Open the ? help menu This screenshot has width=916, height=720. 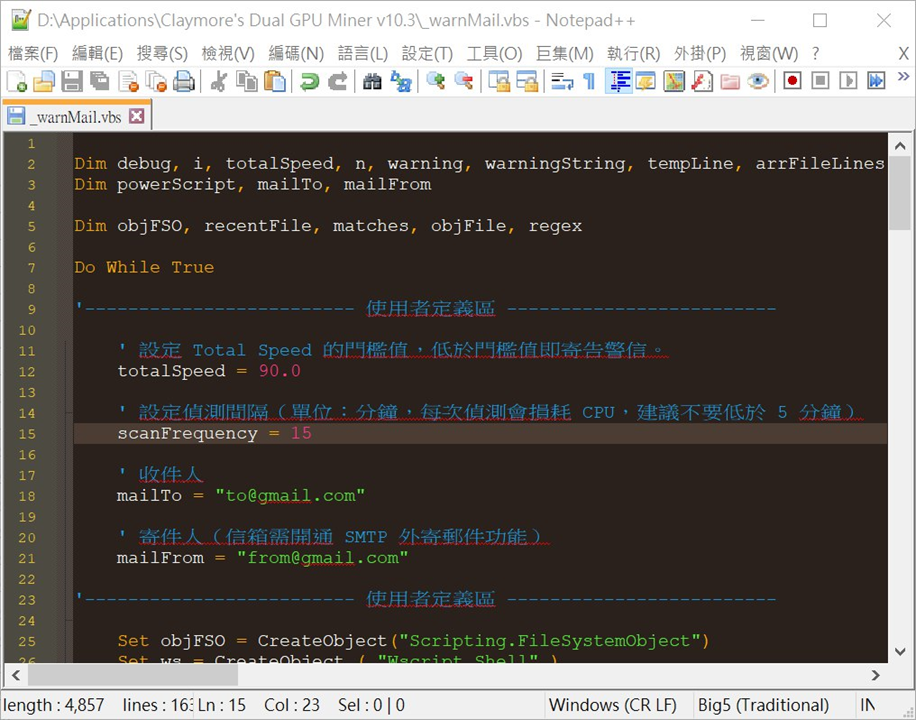pyautogui.click(x=816, y=54)
